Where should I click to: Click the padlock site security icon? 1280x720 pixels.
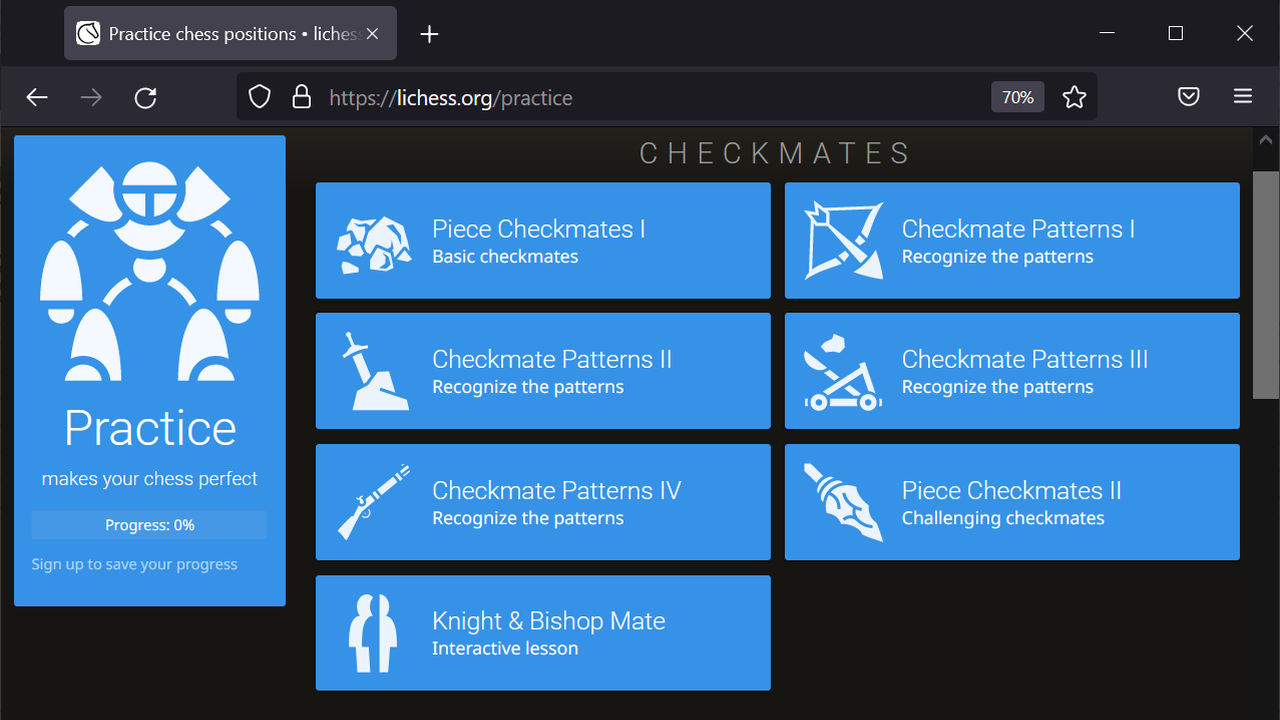click(x=301, y=97)
